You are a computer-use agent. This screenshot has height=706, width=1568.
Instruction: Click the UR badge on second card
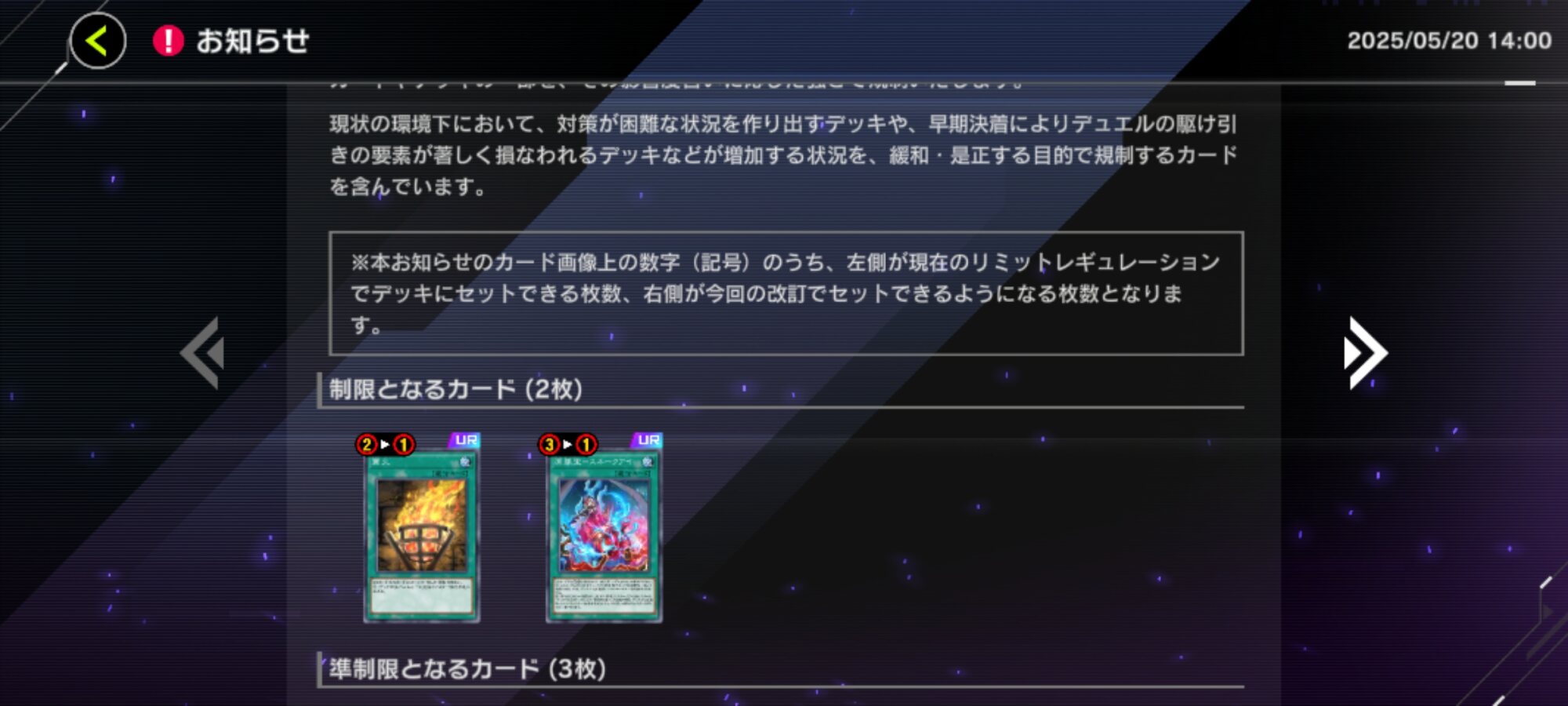pos(648,440)
